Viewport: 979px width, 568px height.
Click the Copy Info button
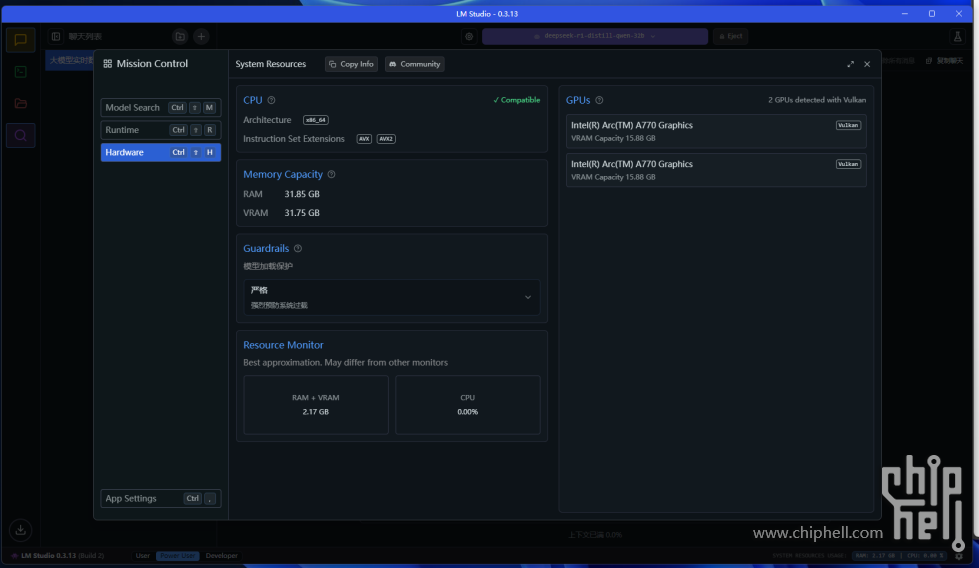click(x=351, y=64)
